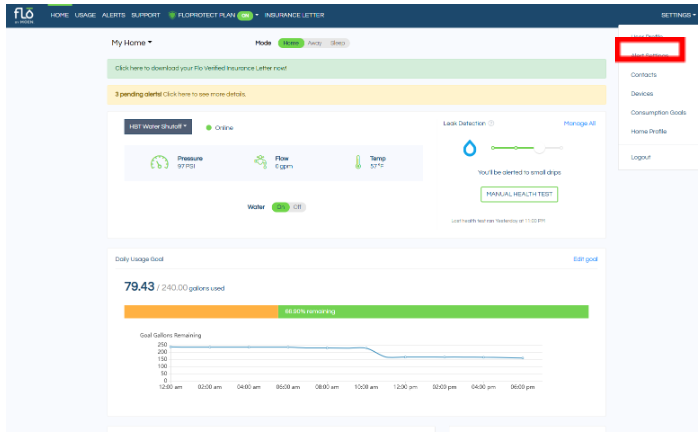Choose Logout from the settings menu
The width and height of the screenshot is (698, 447).
point(641,158)
